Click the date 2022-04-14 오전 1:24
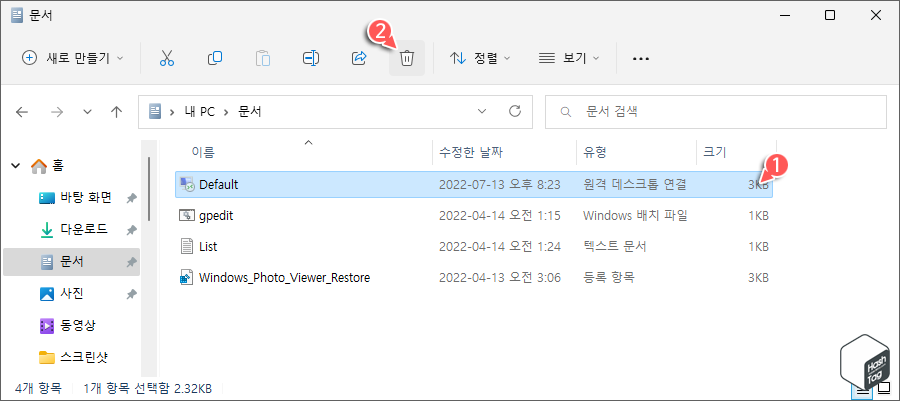The image size is (900, 401). 499,247
